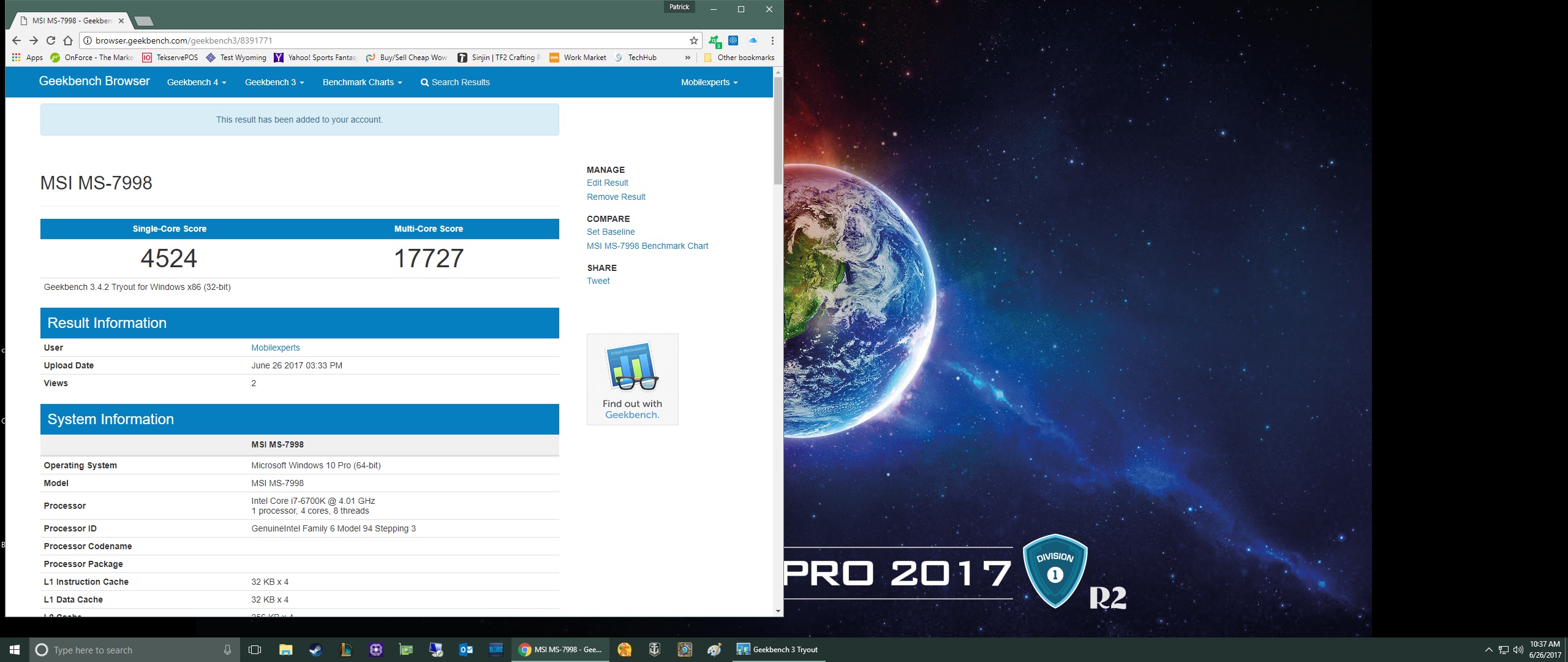Open the Buy/Sell Cheap Wow bookmark
The width and height of the screenshot is (1568, 662).
pyautogui.click(x=407, y=58)
